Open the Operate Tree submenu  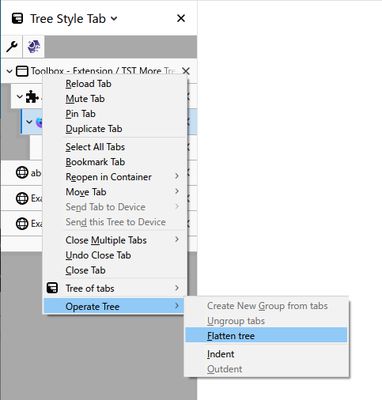115,307
